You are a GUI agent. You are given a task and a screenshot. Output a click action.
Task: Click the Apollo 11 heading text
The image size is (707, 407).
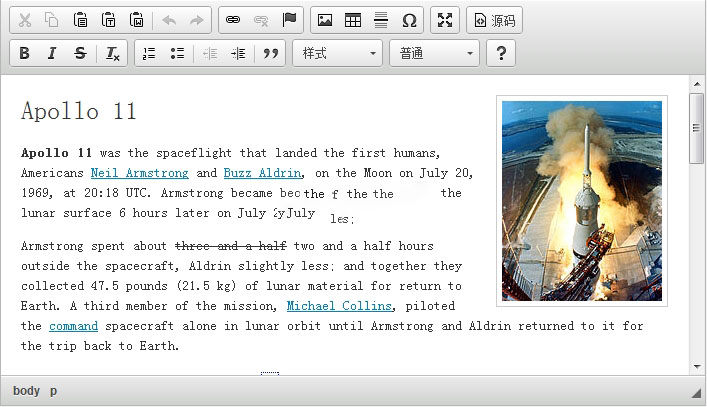78,111
